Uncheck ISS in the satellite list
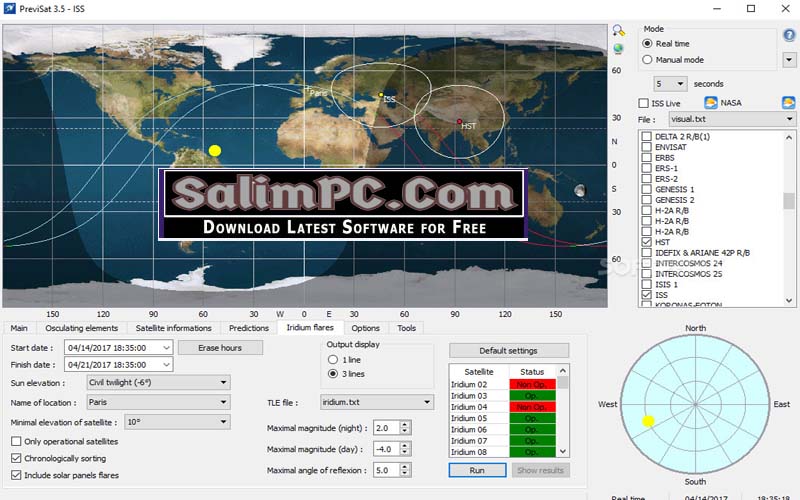Viewport: 800px width, 500px height. (646, 295)
